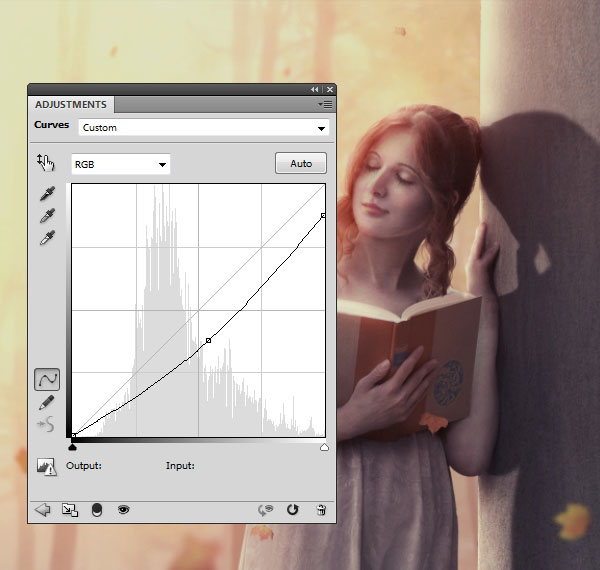Collapse panel with double arrows
This screenshot has width=600, height=570.
[x=315, y=90]
